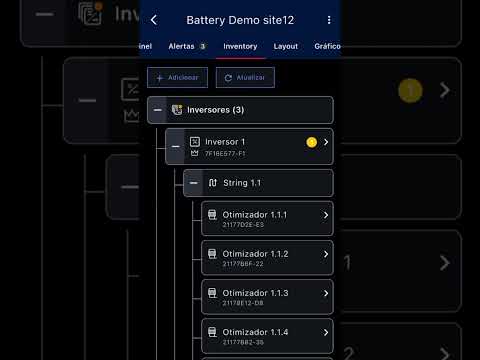480x360 pixels.
Task: Collapse the Inversor 1 node
Action: tap(175, 146)
